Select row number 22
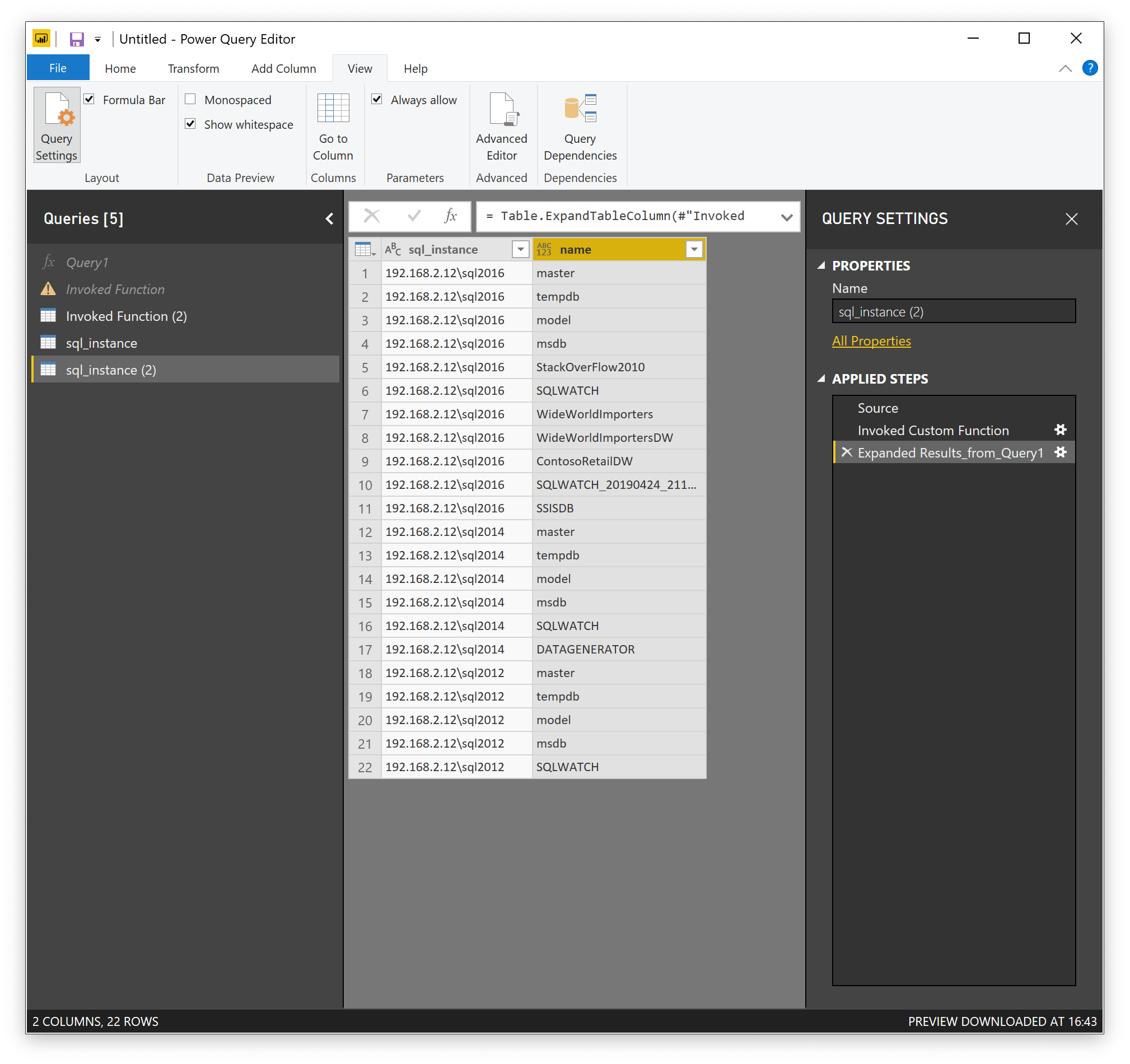Viewport: 1130px width, 1064px height. [365, 767]
